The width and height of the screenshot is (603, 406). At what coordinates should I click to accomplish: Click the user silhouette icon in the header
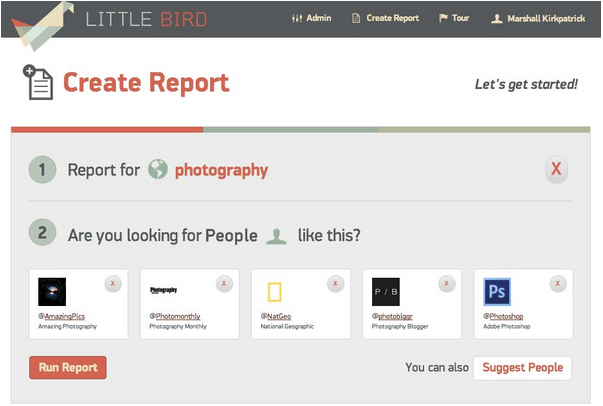(x=496, y=18)
